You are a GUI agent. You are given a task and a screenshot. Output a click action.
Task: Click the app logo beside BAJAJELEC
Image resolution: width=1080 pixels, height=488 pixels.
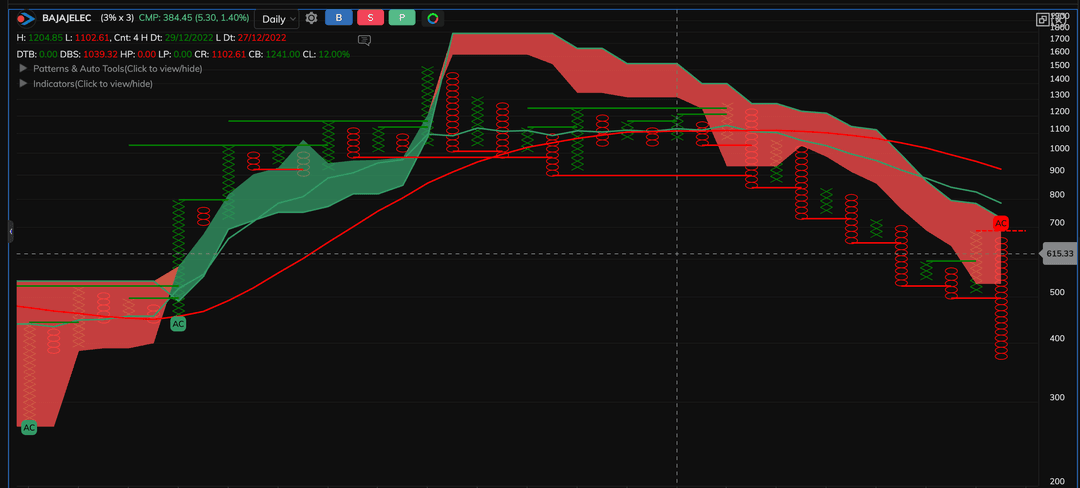point(27,18)
